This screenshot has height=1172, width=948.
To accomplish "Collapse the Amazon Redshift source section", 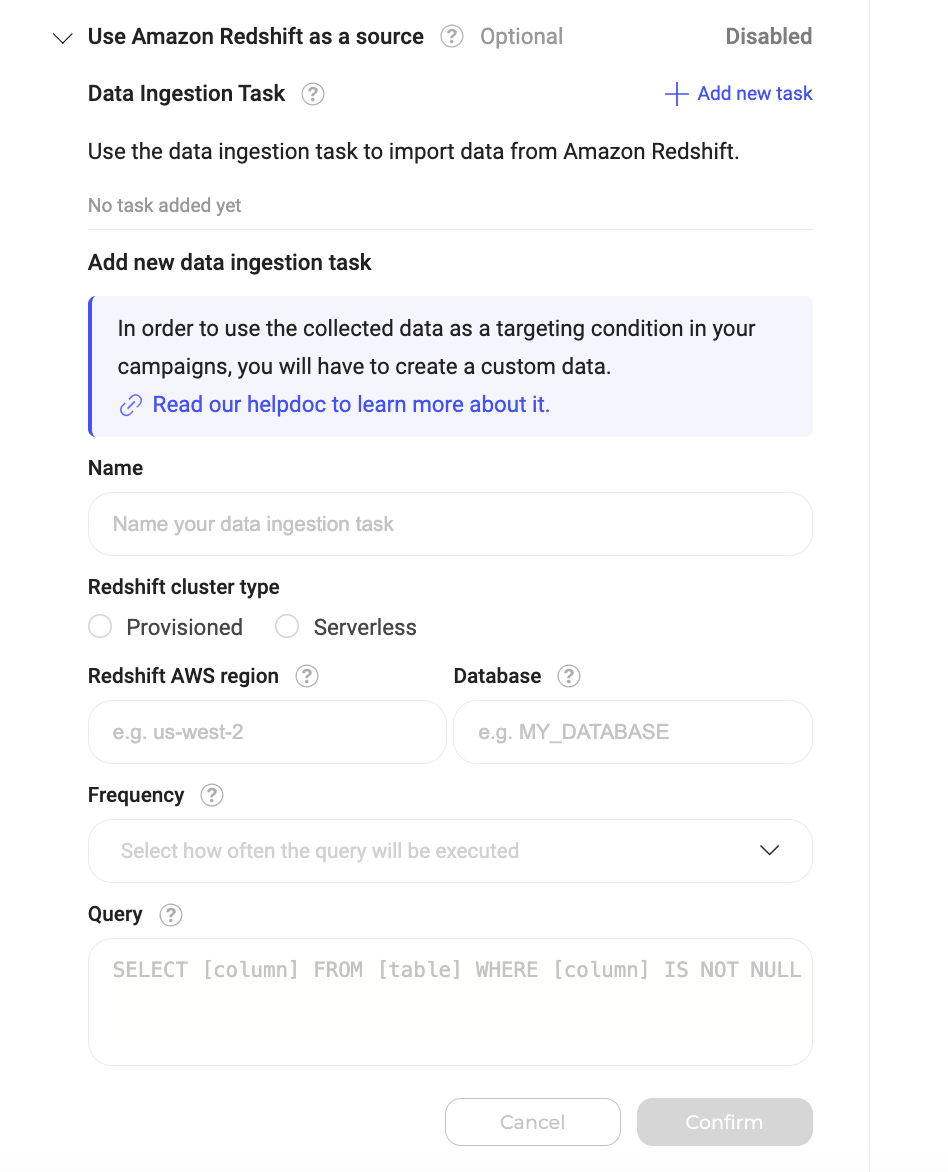I will click(x=63, y=38).
